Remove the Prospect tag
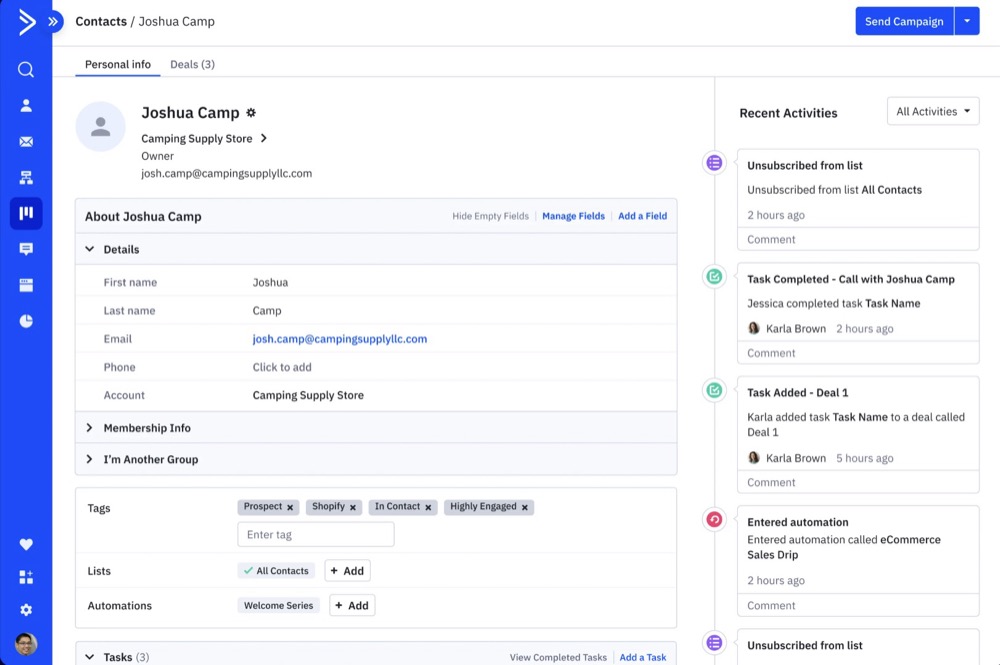The height and width of the screenshot is (665, 1000). 290,508
